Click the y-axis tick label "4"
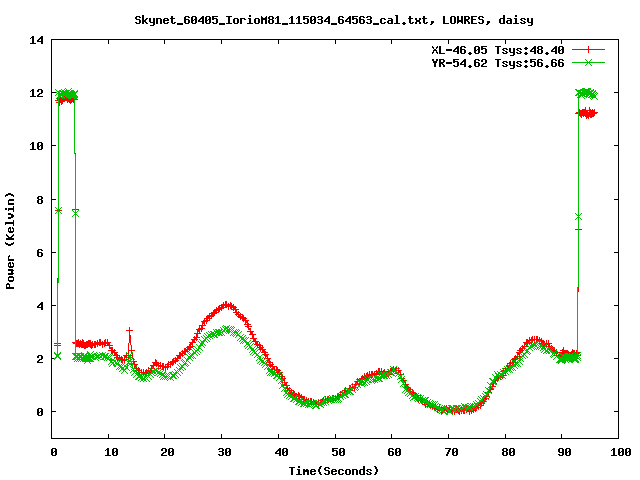 tap(40, 306)
